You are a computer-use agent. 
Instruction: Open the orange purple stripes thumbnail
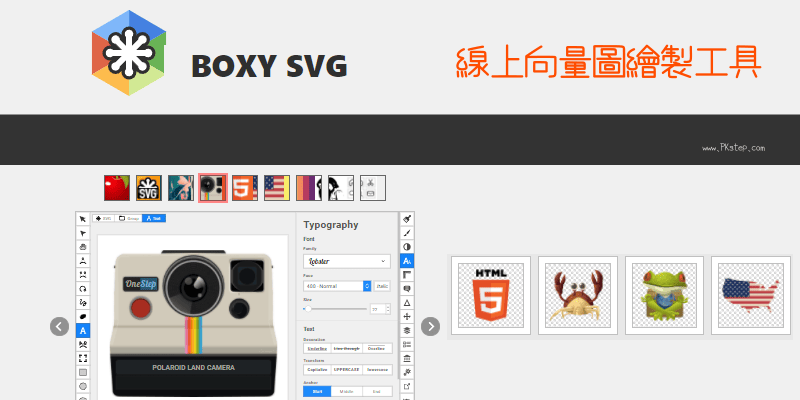pyautogui.click(x=309, y=188)
